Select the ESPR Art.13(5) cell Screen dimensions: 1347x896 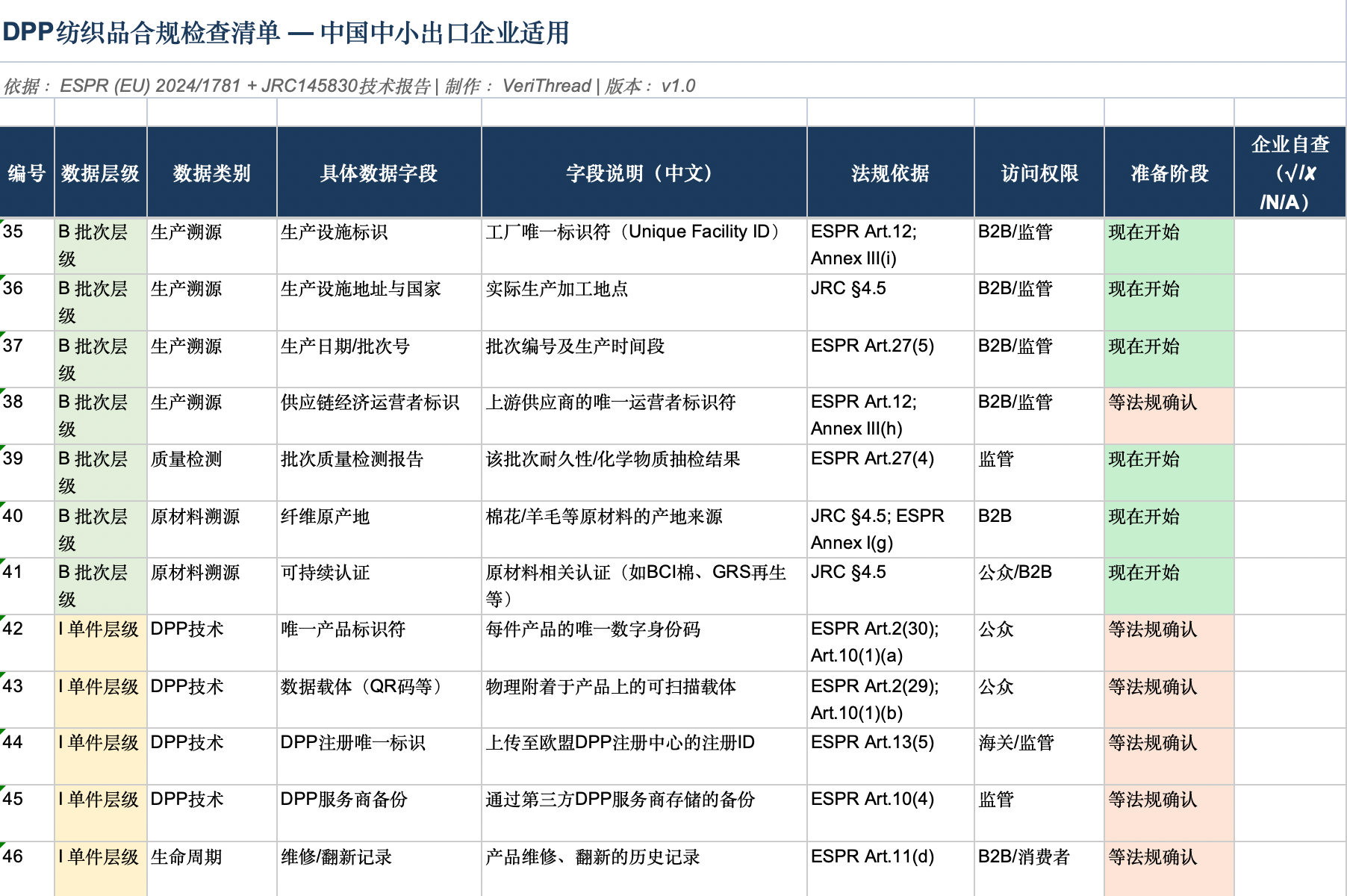pos(891,756)
